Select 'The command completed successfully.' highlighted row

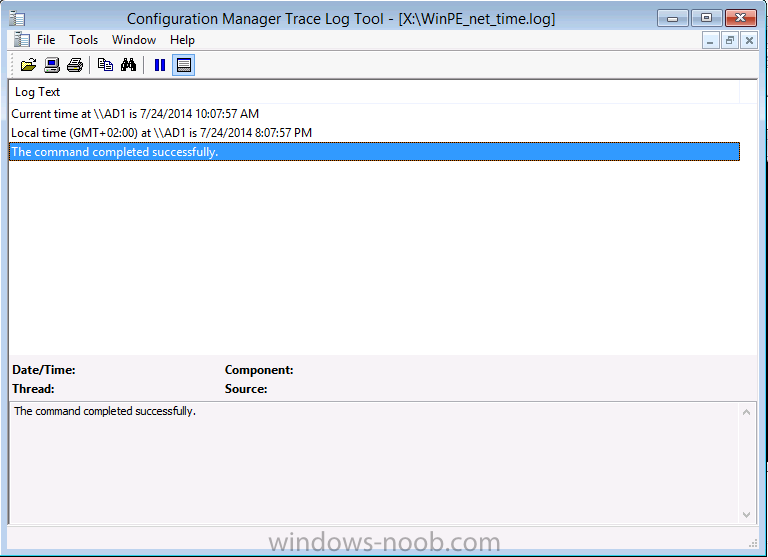pyautogui.click(x=374, y=152)
